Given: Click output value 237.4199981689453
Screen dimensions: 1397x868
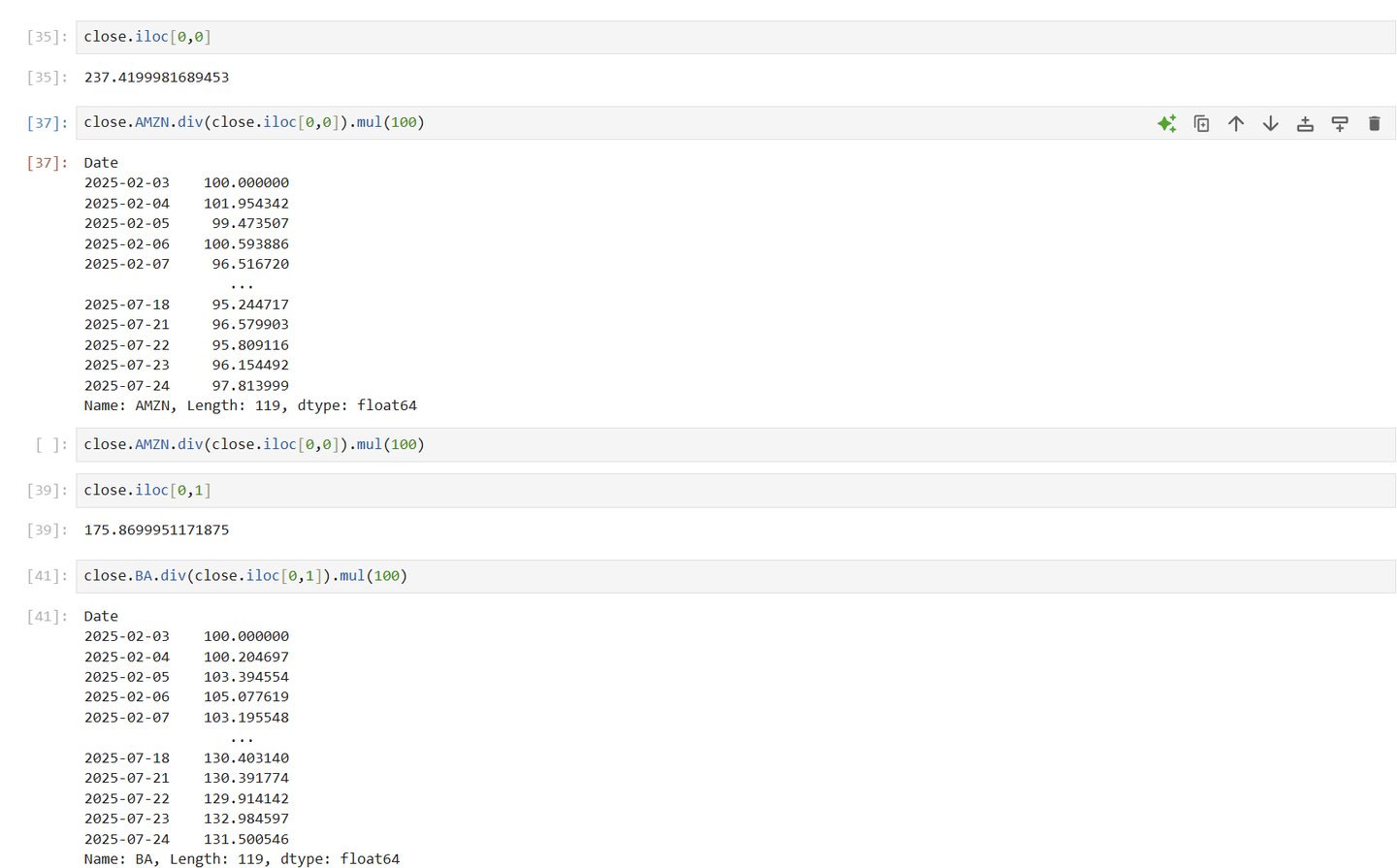Looking at the screenshot, I should tap(156, 78).
